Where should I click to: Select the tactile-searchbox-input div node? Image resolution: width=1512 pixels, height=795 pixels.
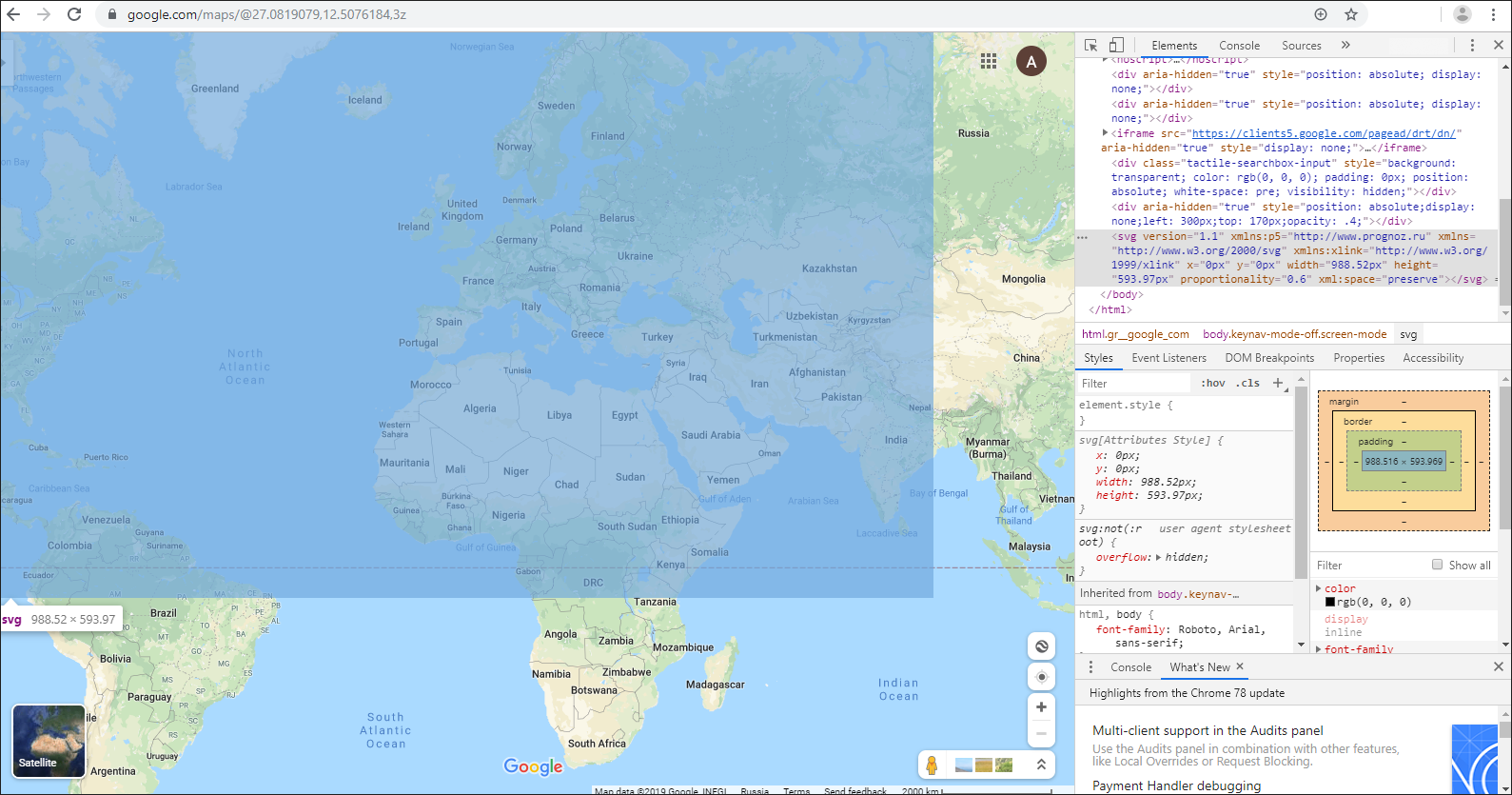tap(1289, 177)
